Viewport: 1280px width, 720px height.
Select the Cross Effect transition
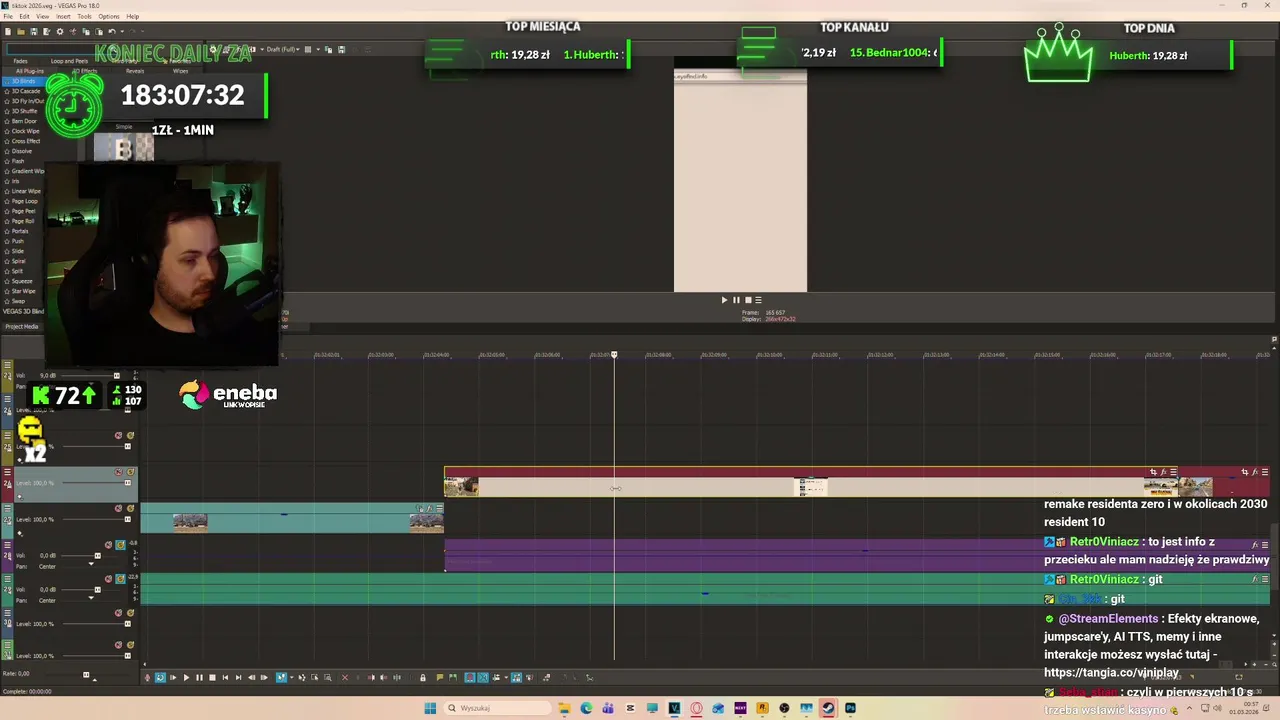click(25, 141)
